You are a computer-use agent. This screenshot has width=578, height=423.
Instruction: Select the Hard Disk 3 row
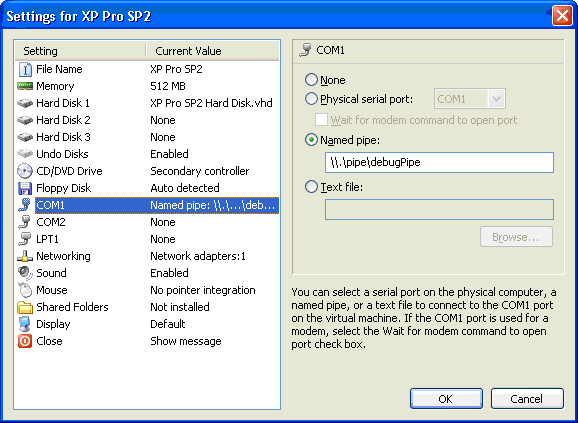[147, 137]
